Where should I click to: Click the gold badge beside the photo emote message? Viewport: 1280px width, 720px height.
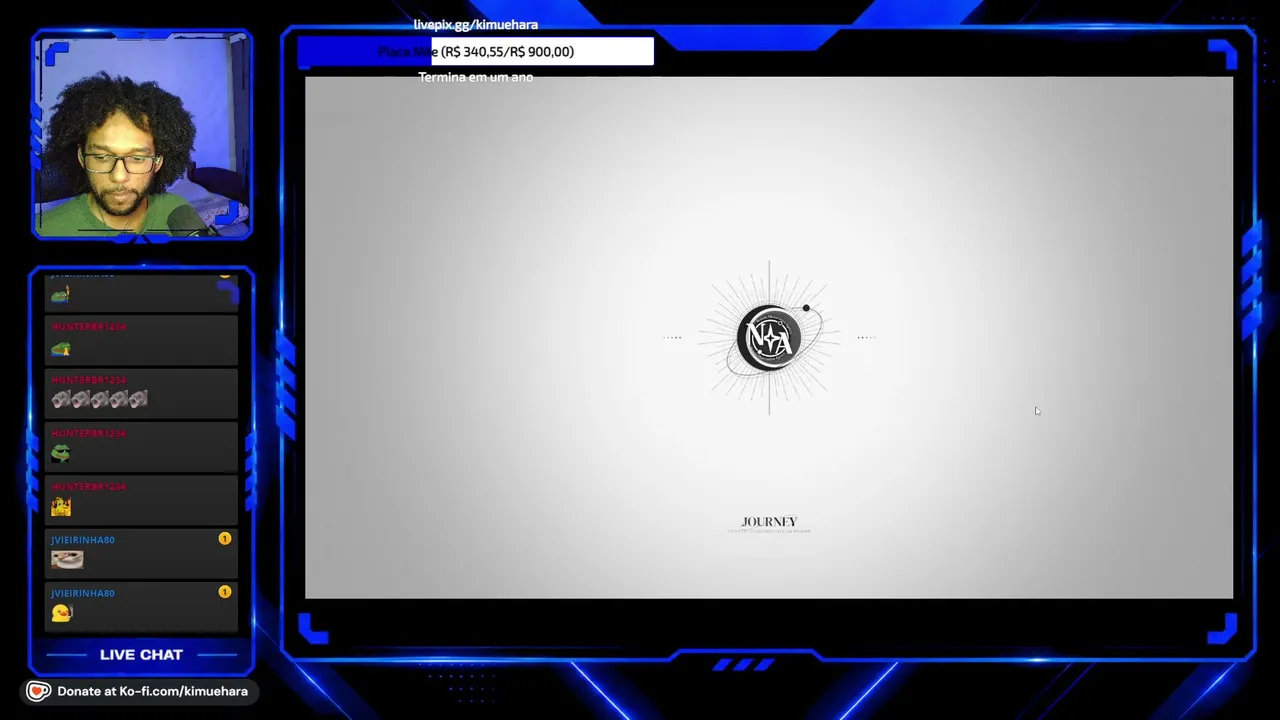click(225, 539)
